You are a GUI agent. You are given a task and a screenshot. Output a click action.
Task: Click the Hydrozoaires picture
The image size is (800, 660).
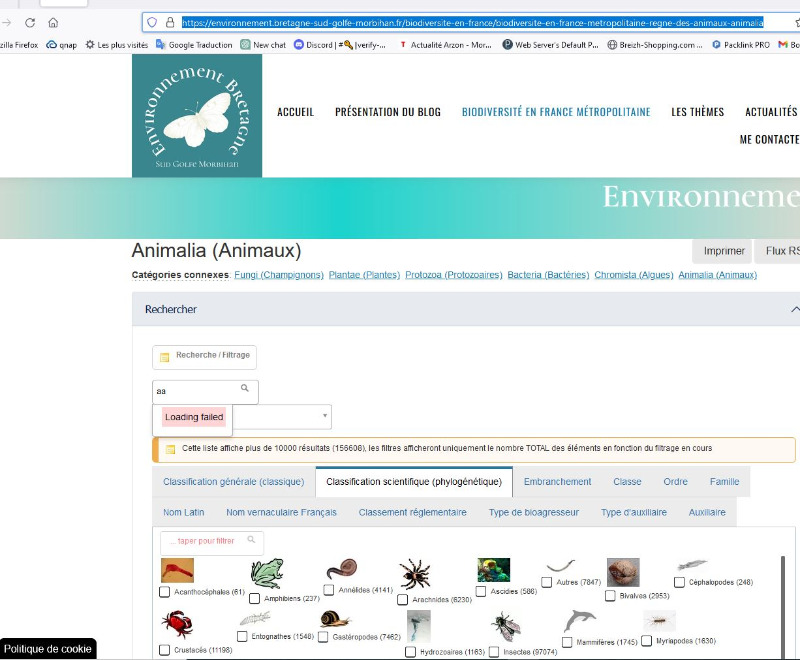(x=419, y=626)
